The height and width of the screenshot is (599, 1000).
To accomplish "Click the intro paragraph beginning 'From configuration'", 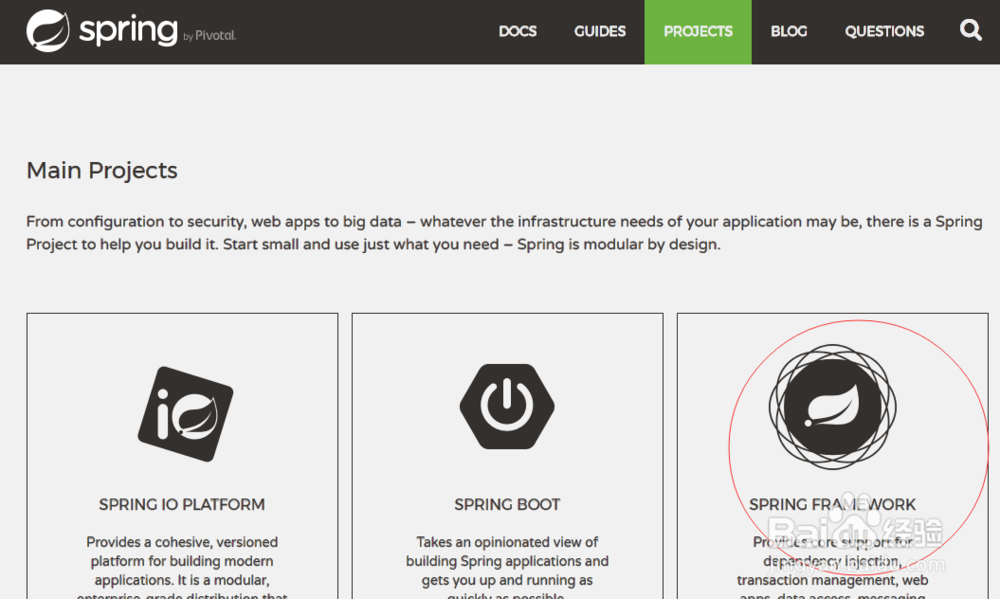I will click(x=504, y=233).
